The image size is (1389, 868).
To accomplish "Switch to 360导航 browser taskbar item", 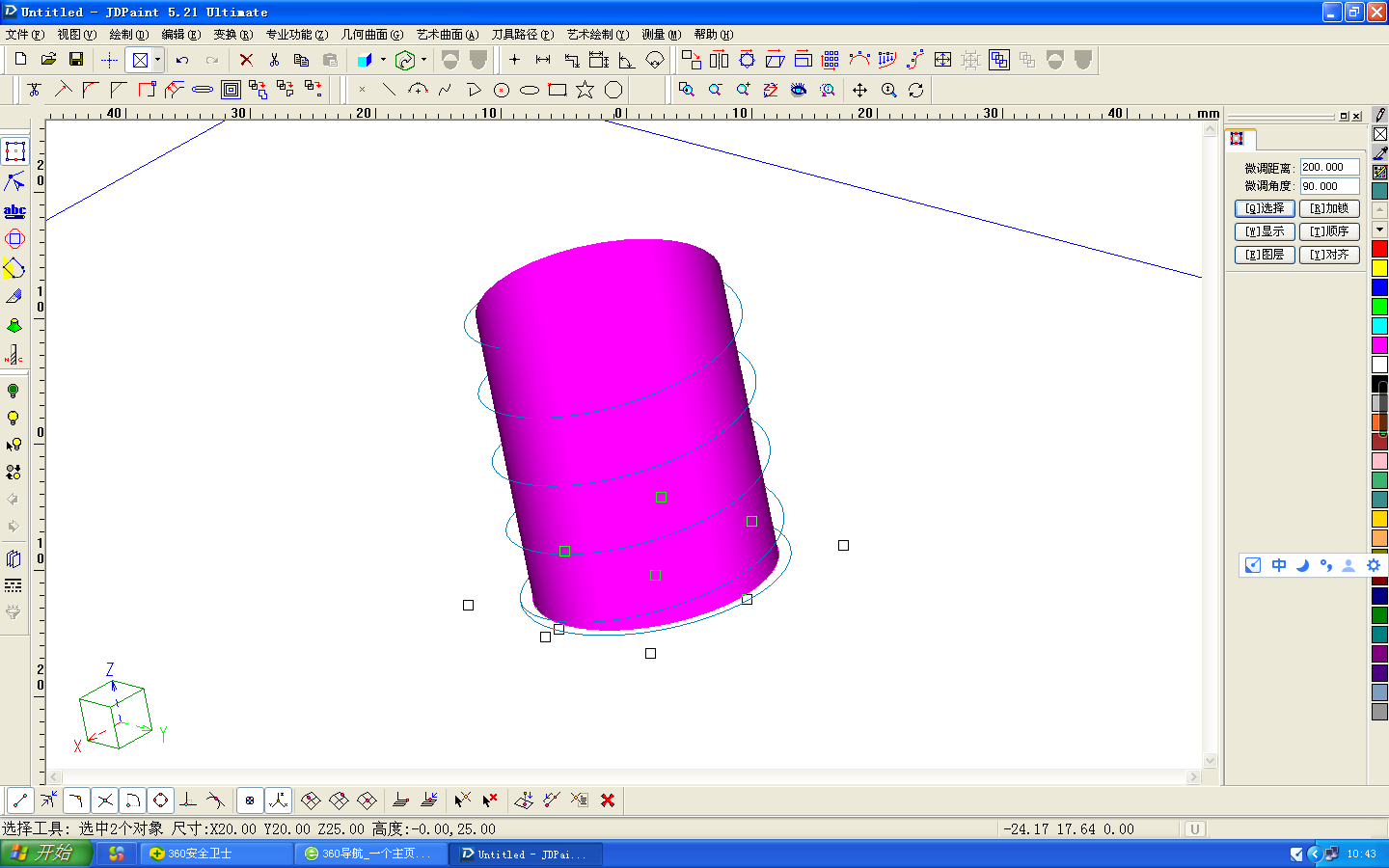I will tap(371, 854).
